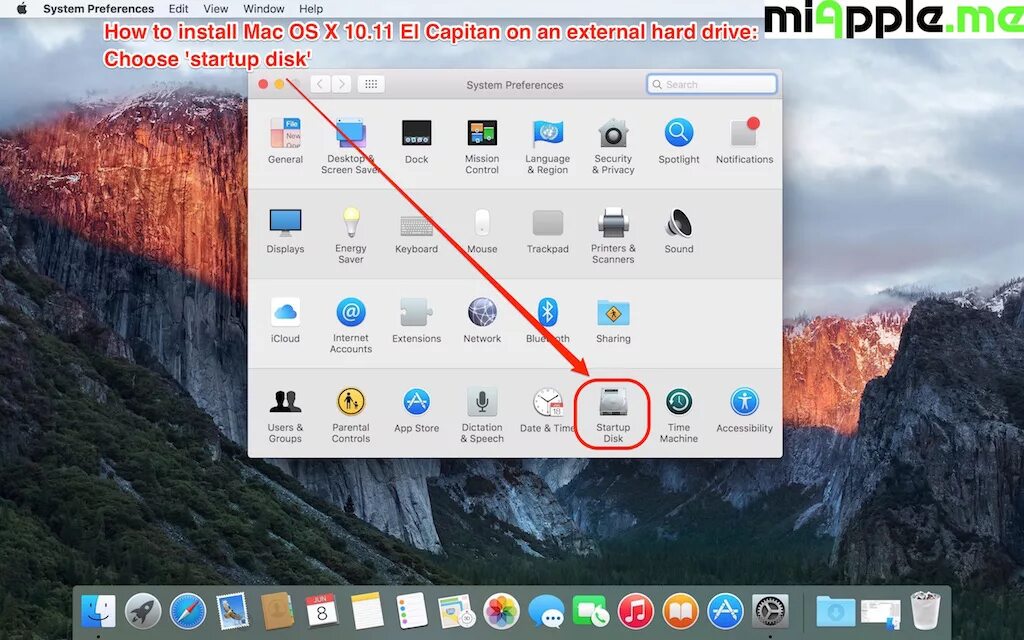This screenshot has height=640, width=1024.
Task: Open Mail from the Dock
Action: [232, 612]
